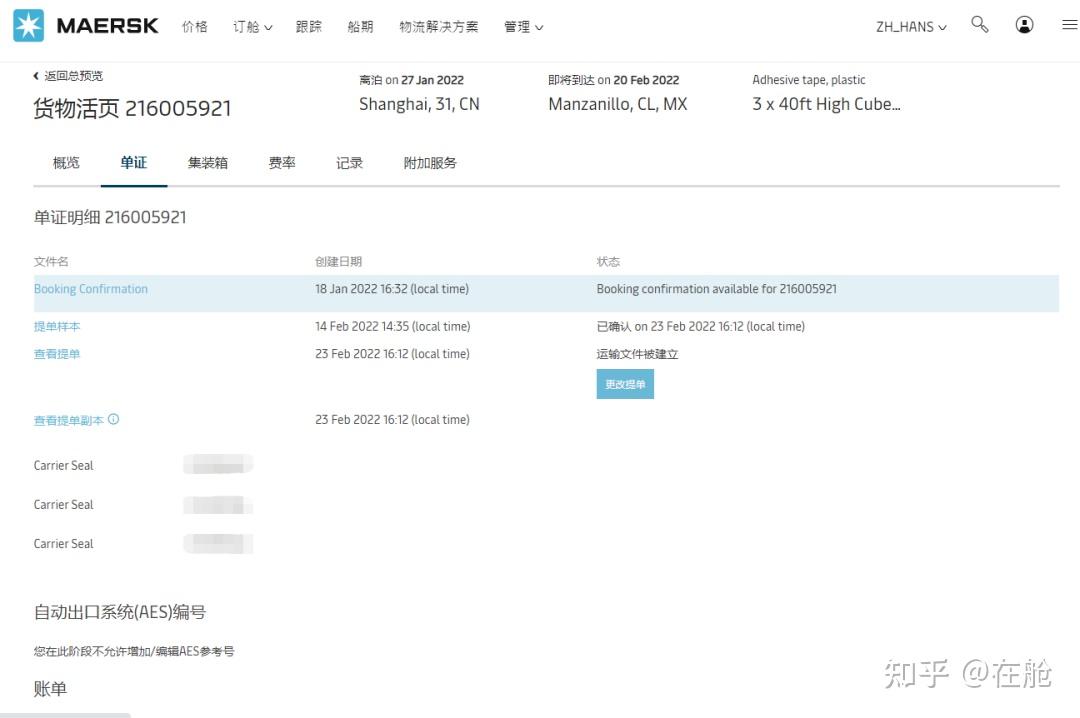Click the account profile icon
Image resolution: width=1080 pixels, height=718 pixels.
[x=1024, y=26]
